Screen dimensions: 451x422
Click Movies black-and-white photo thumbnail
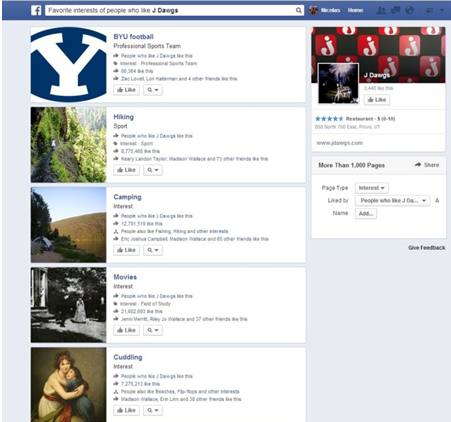(x=68, y=305)
